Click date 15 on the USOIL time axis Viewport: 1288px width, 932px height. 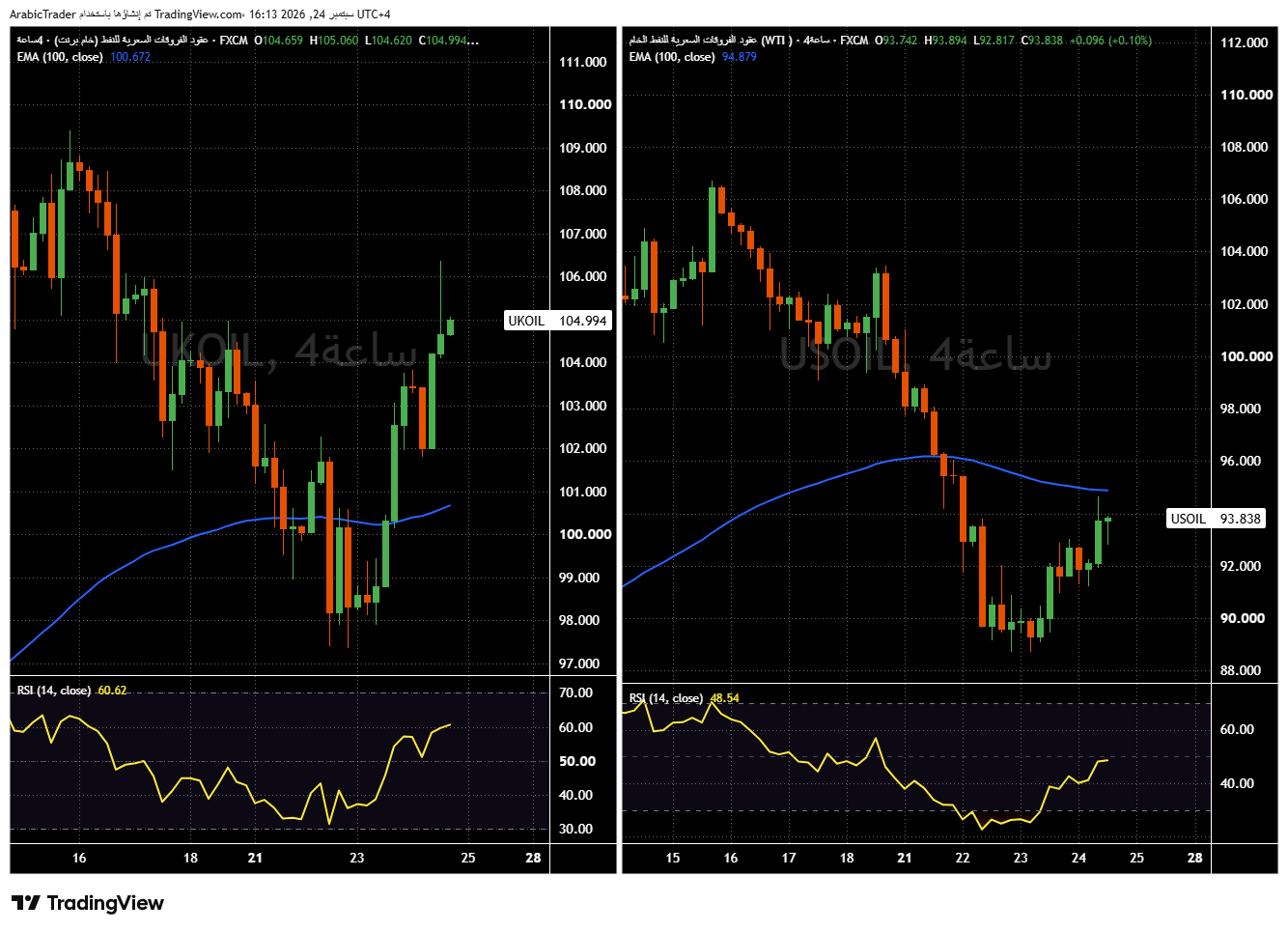pyautogui.click(x=673, y=858)
